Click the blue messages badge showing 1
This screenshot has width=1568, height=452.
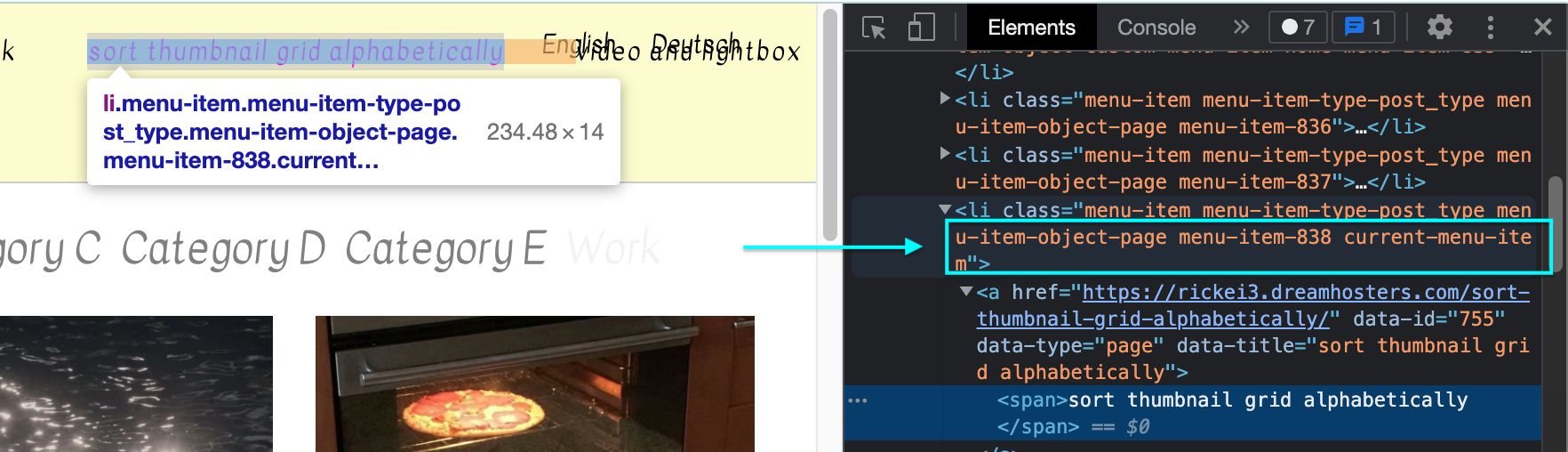click(1363, 28)
